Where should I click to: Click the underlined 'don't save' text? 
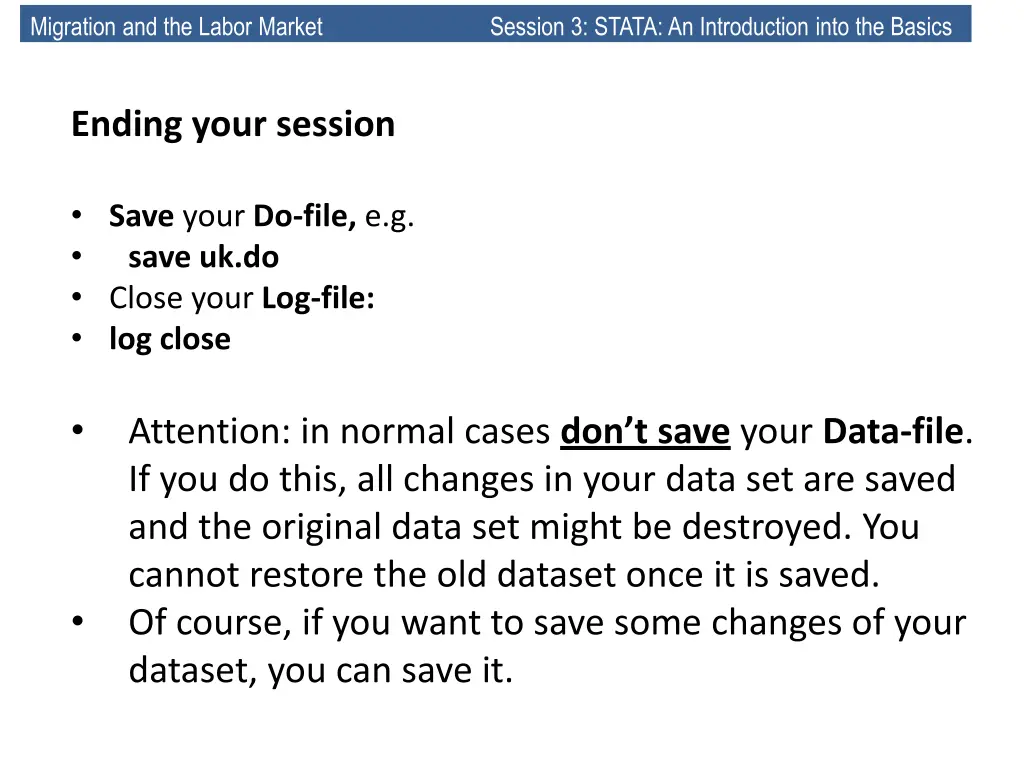pyautogui.click(x=645, y=431)
